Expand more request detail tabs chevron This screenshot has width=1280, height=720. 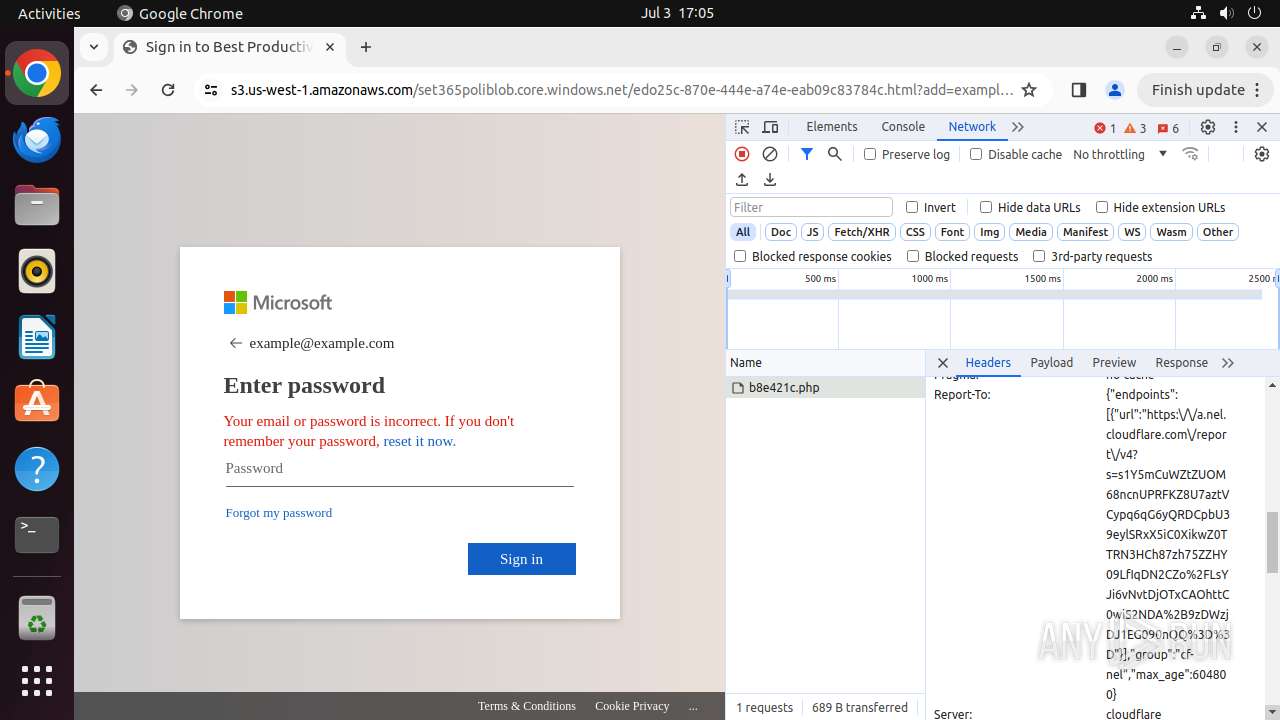point(1228,363)
